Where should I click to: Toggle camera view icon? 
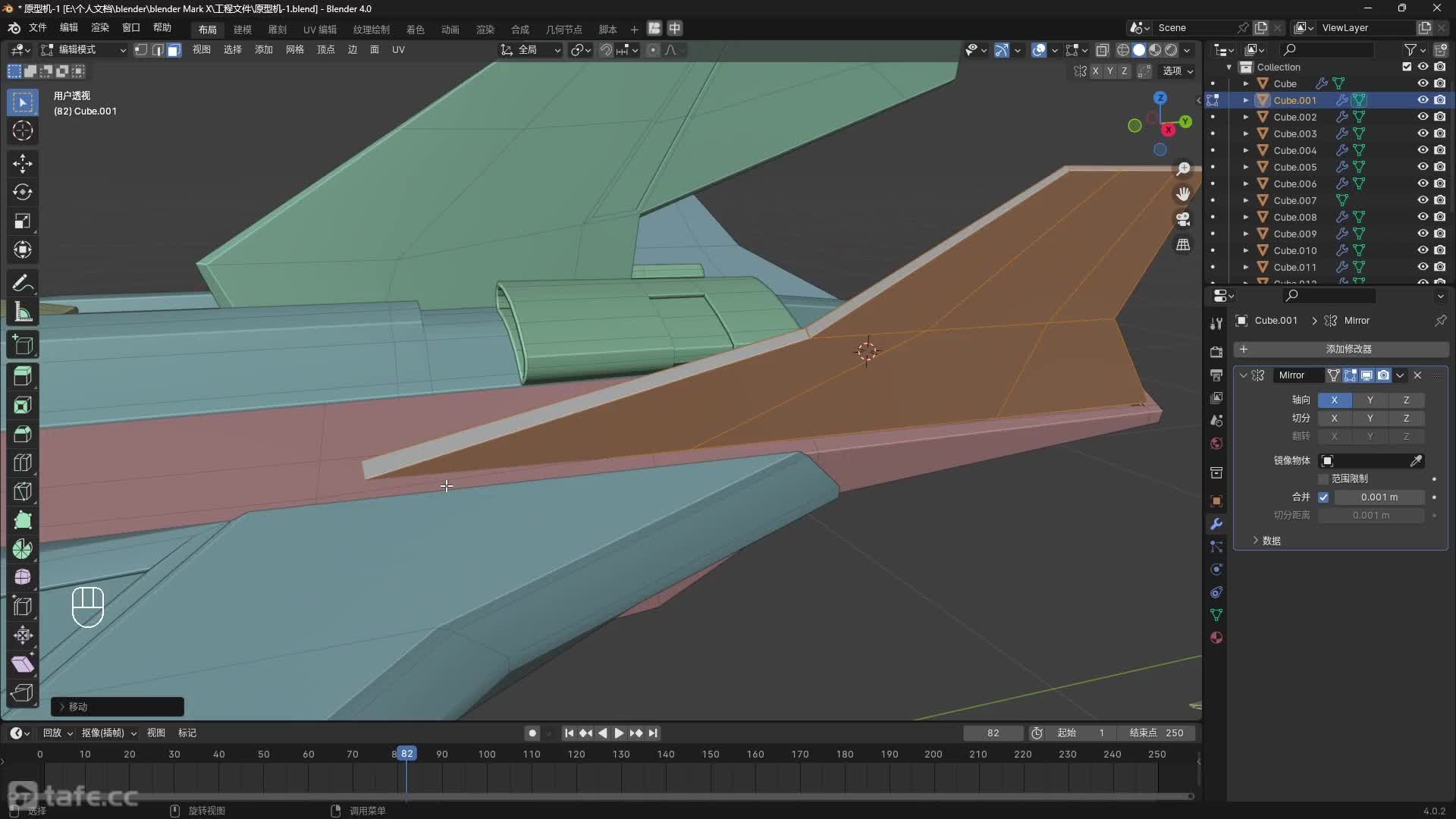tap(1183, 219)
